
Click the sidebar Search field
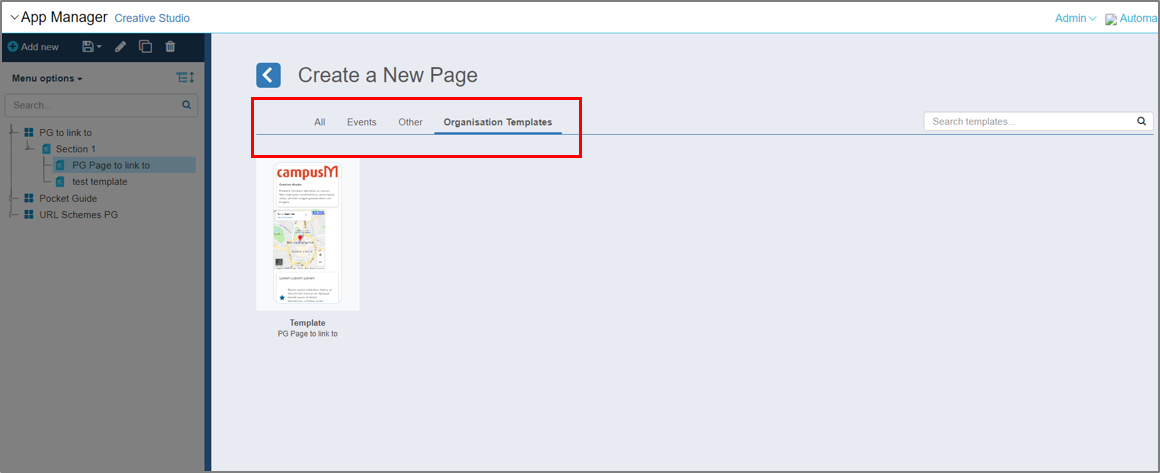(x=101, y=105)
